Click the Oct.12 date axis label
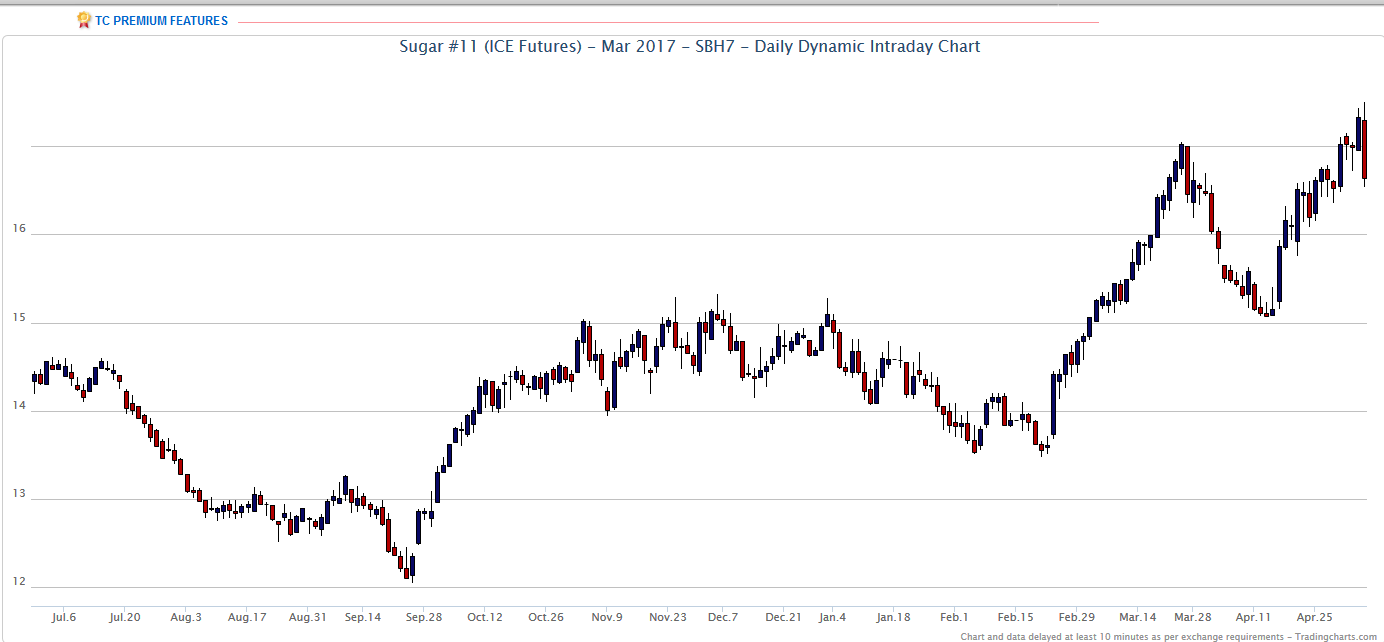This screenshot has width=1384, height=642. pyautogui.click(x=484, y=617)
